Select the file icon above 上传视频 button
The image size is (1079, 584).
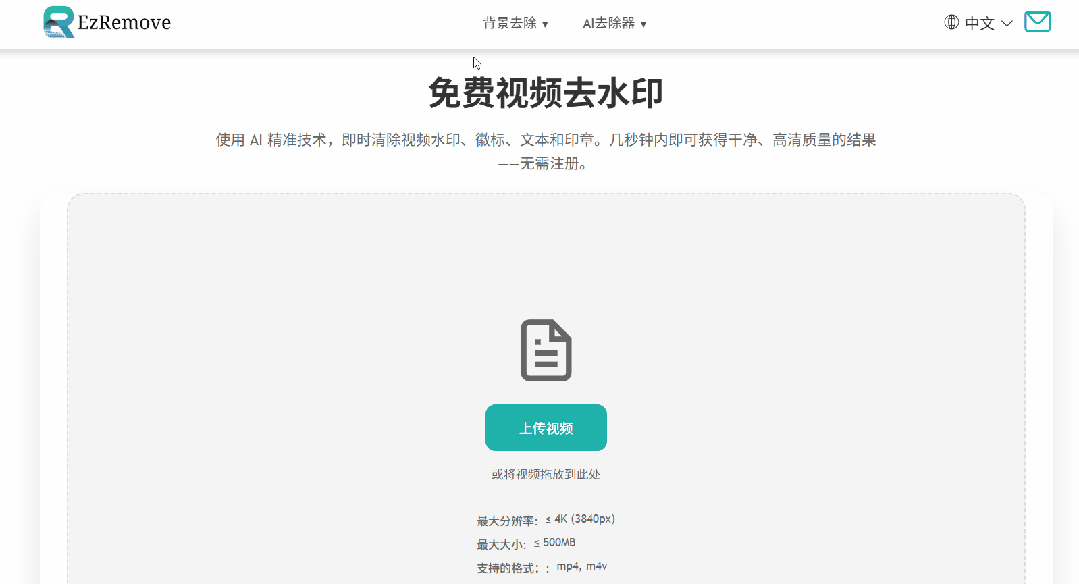pos(546,348)
